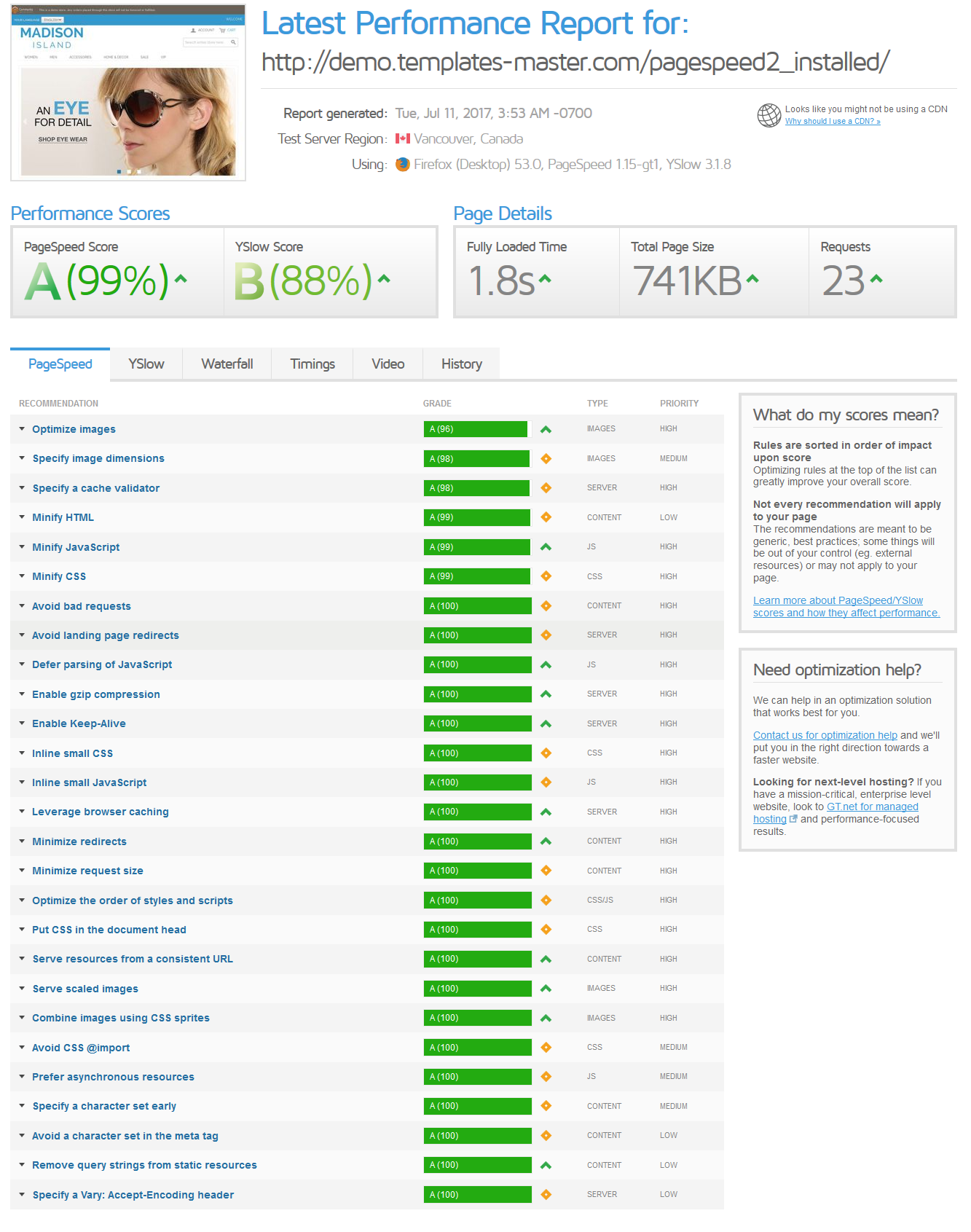Click the external link icon after hosting
Screen dimensions: 971x1232
click(793, 819)
